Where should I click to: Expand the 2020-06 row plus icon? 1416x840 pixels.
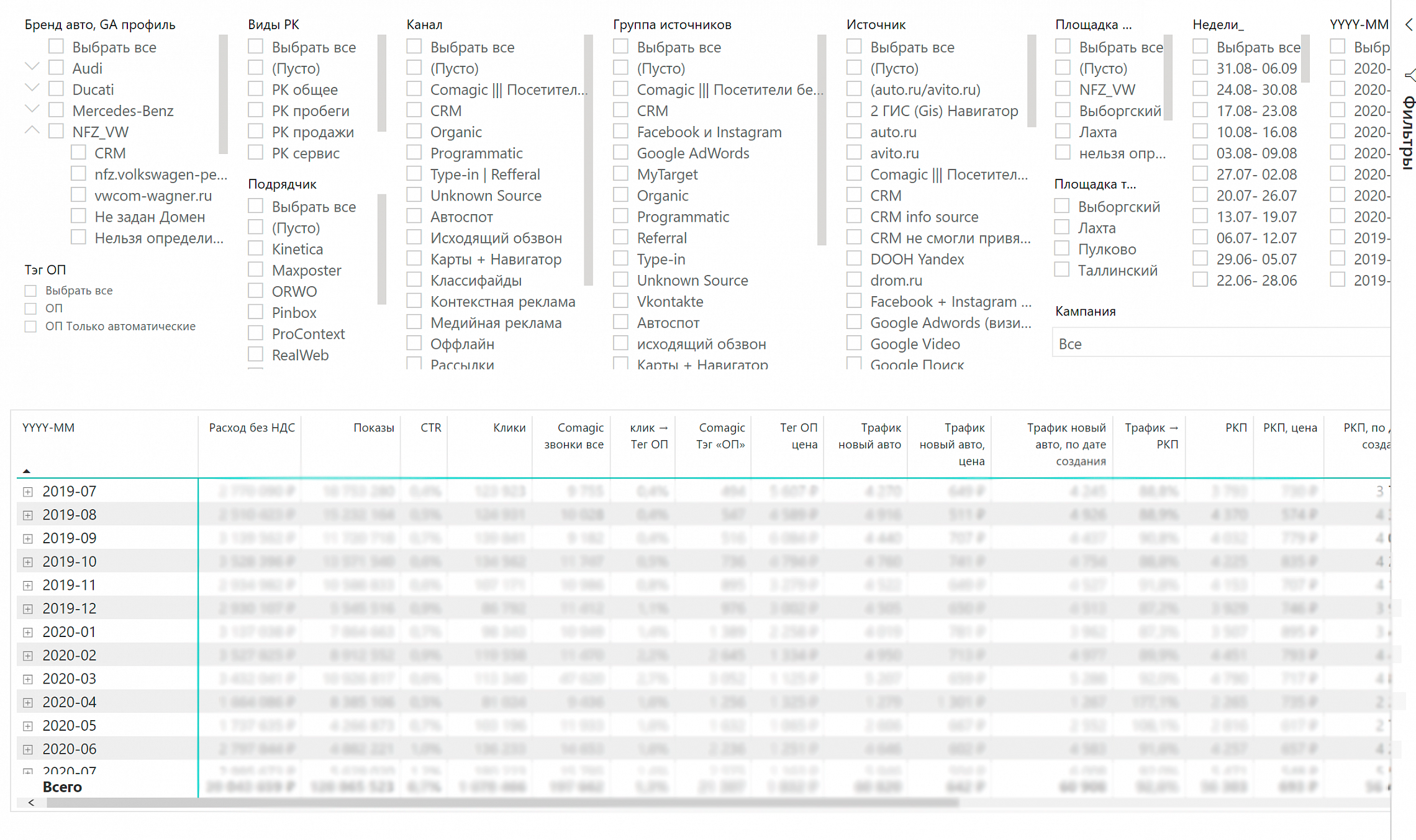27,749
